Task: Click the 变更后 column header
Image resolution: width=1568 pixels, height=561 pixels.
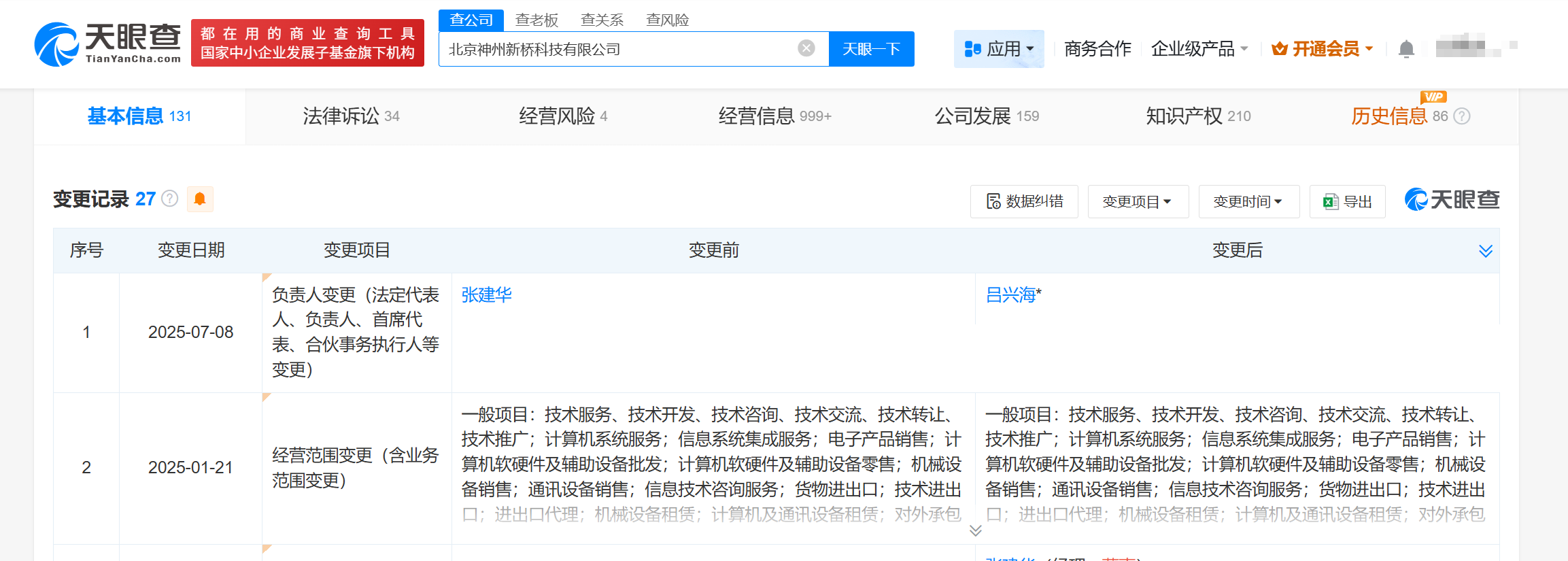Action: tap(1238, 250)
